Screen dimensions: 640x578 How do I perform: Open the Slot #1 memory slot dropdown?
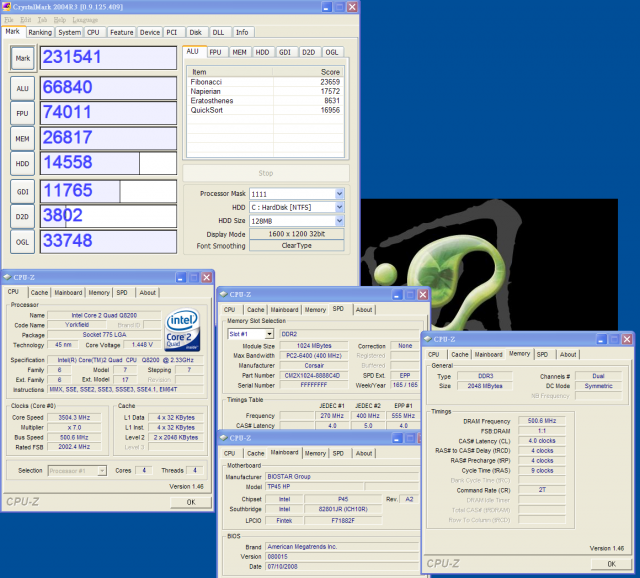click(x=269, y=334)
